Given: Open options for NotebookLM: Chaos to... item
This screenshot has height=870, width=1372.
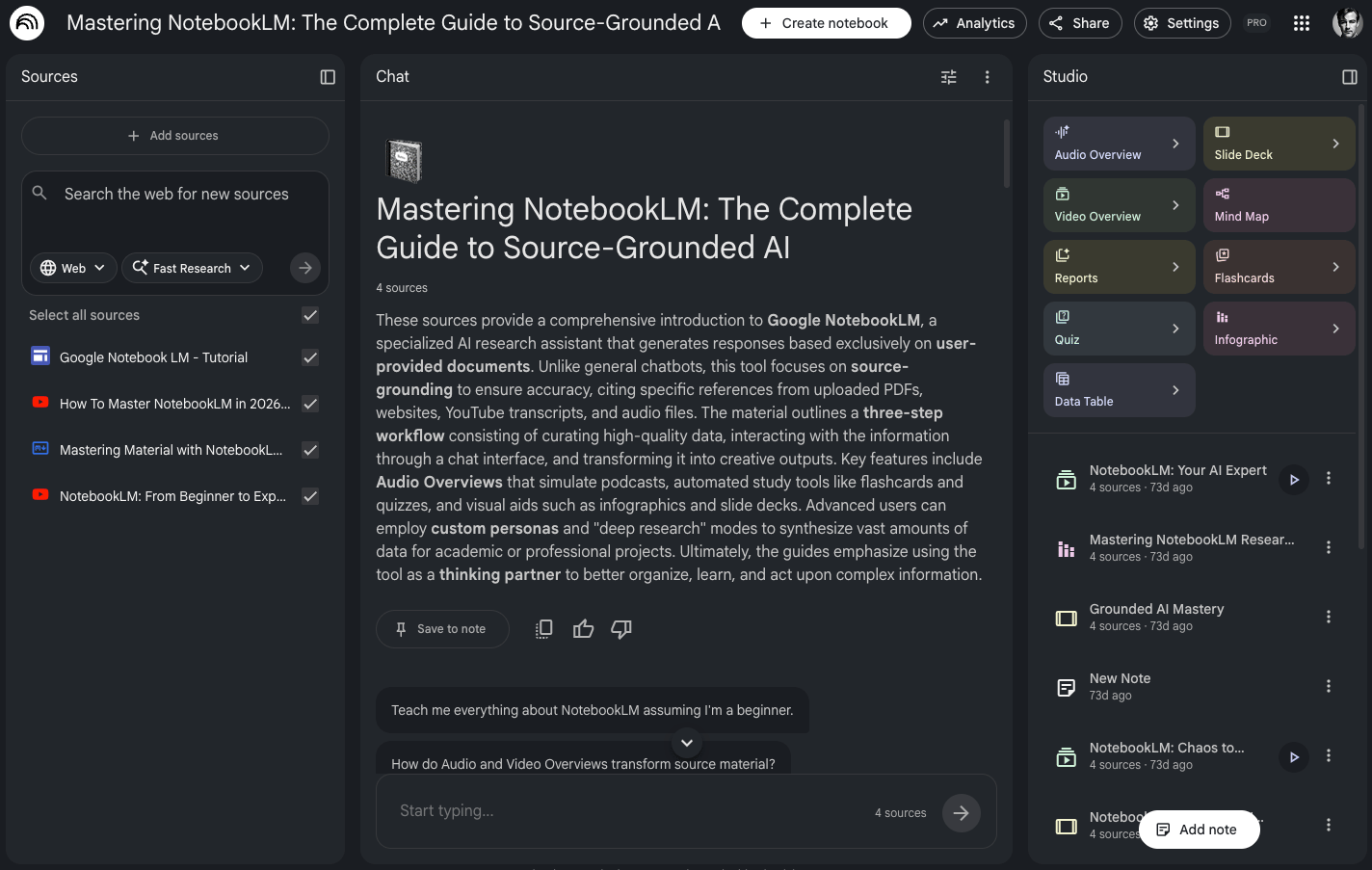Looking at the screenshot, I should (1329, 755).
